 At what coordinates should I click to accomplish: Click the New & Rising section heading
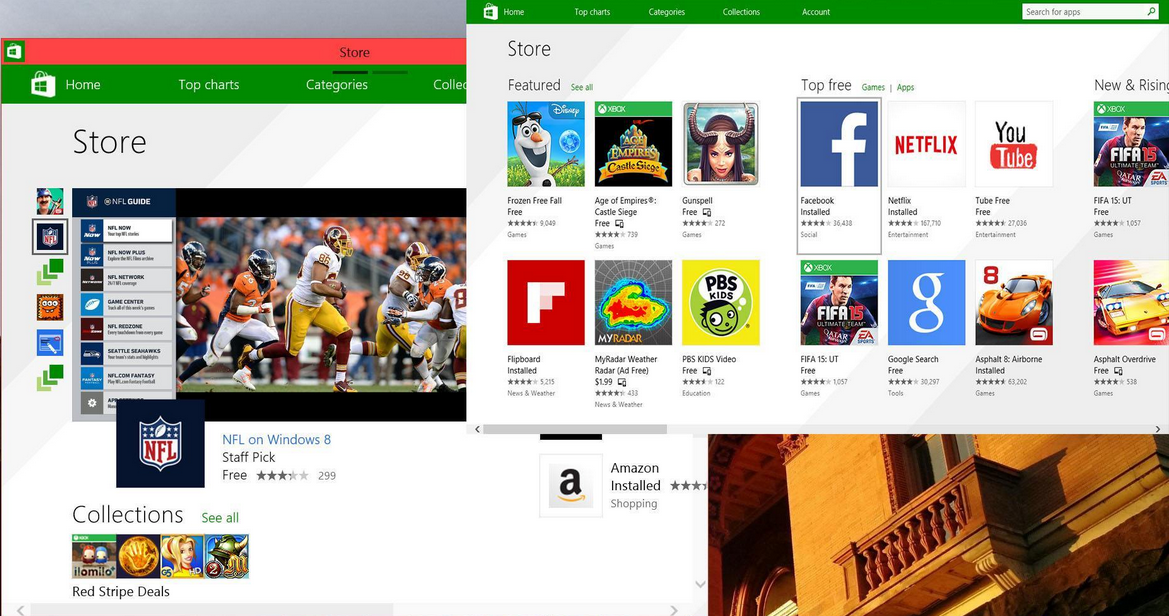[x=1131, y=85]
